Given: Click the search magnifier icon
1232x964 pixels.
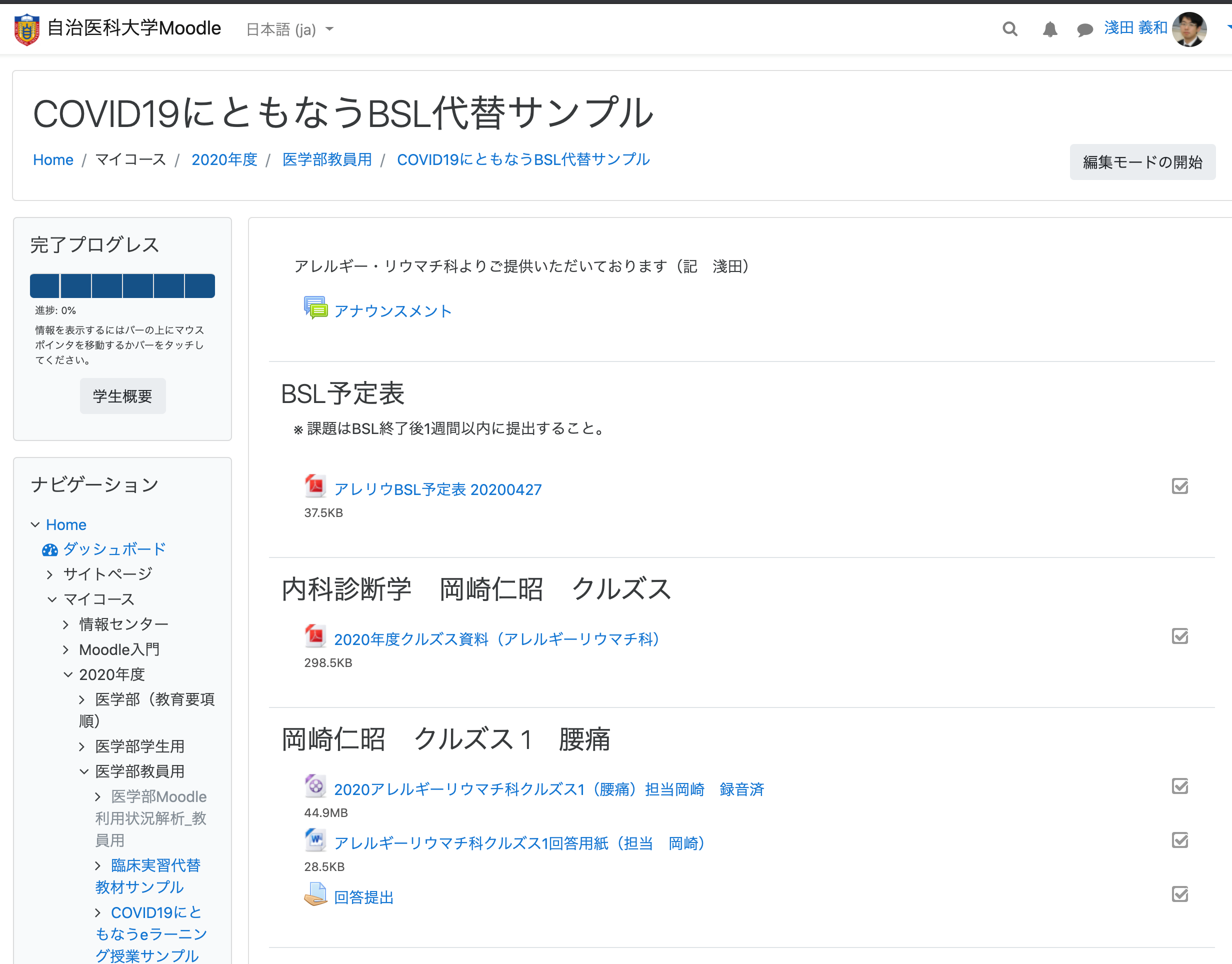Looking at the screenshot, I should point(1009,29).
